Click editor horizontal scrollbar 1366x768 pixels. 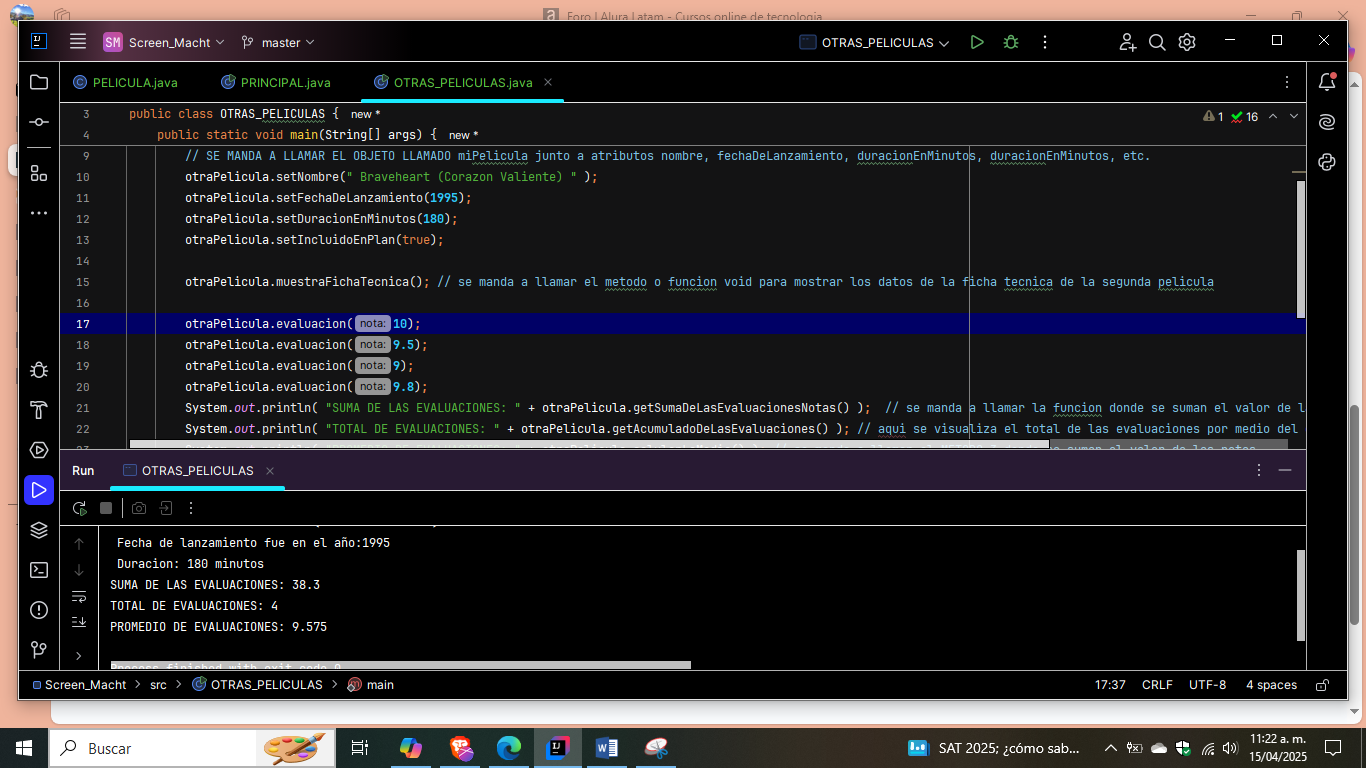(x=590, y=443)
